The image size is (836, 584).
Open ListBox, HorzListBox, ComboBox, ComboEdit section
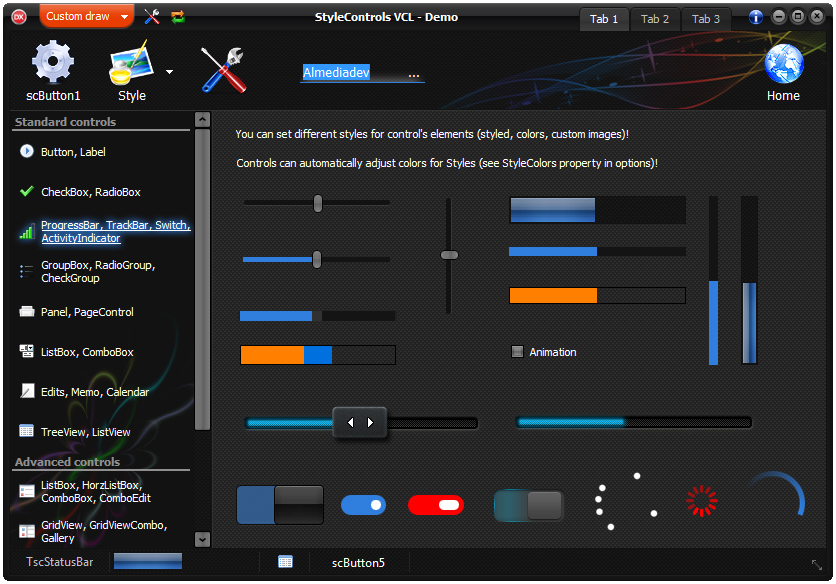(x=96, y=492)
